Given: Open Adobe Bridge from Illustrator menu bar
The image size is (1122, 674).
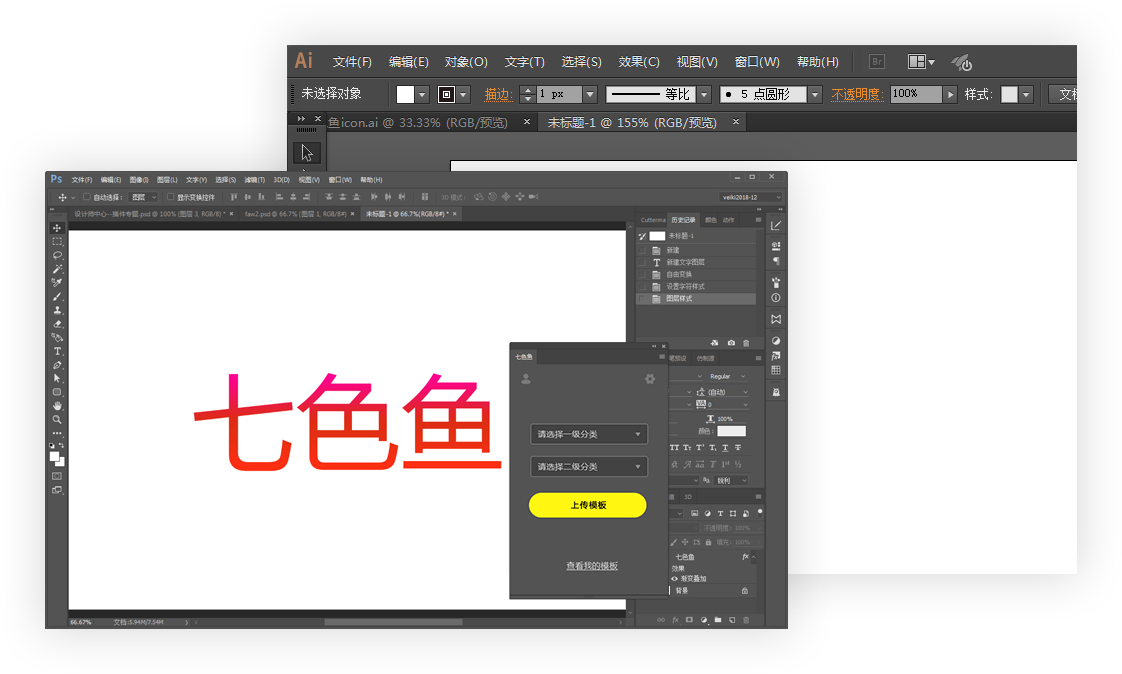Looking at the screenshot, I should tap(877, 62).
